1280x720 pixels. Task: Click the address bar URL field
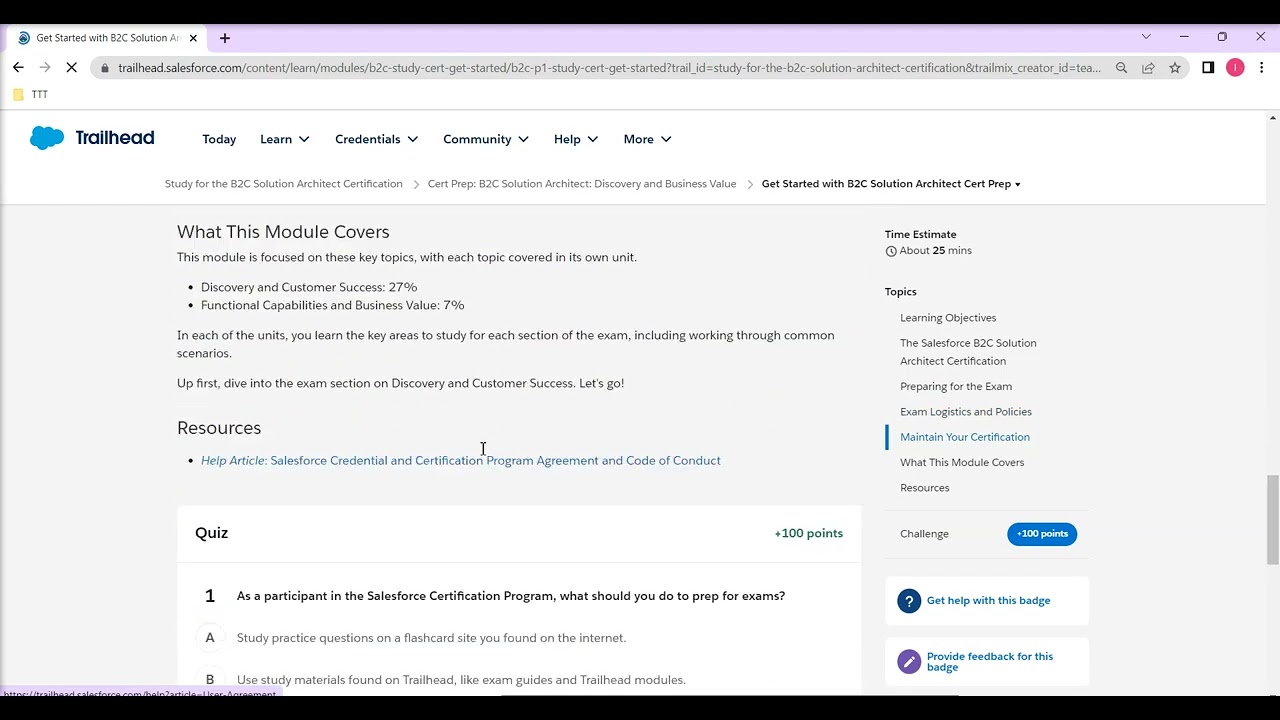pos(609,68)
